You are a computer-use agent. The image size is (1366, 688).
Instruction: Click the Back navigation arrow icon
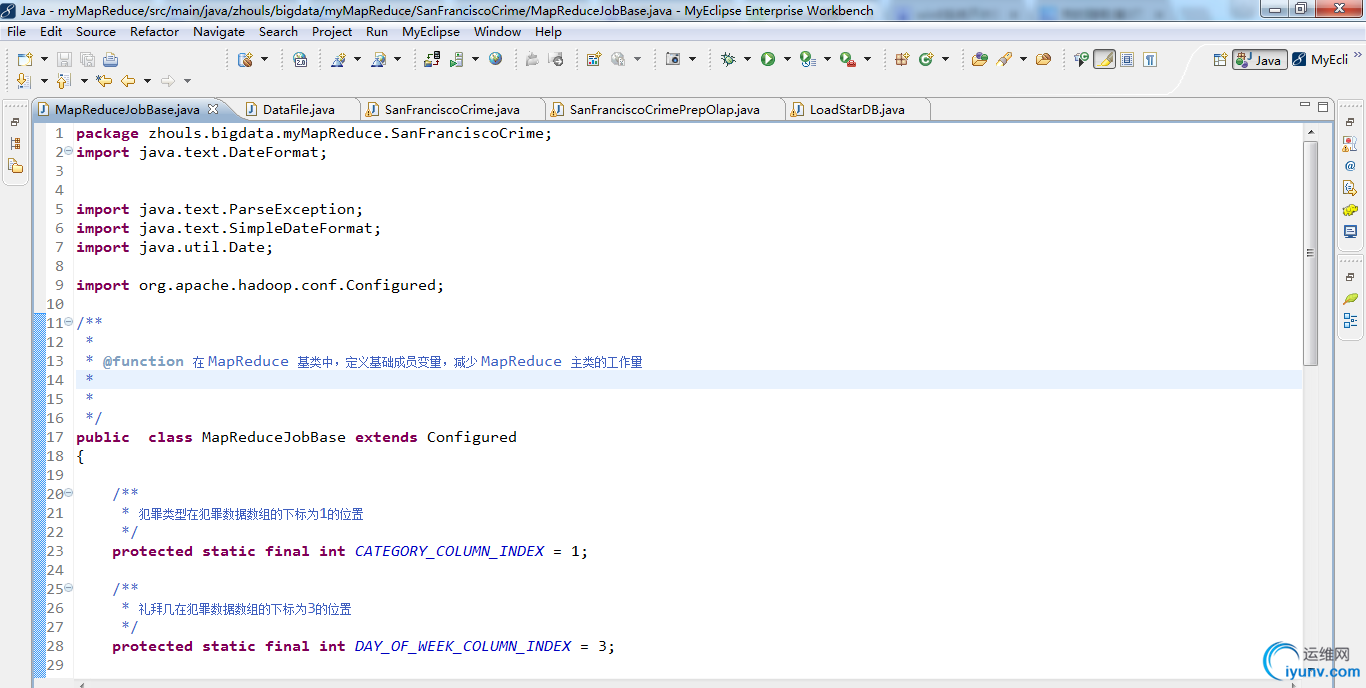coord(128,81)
